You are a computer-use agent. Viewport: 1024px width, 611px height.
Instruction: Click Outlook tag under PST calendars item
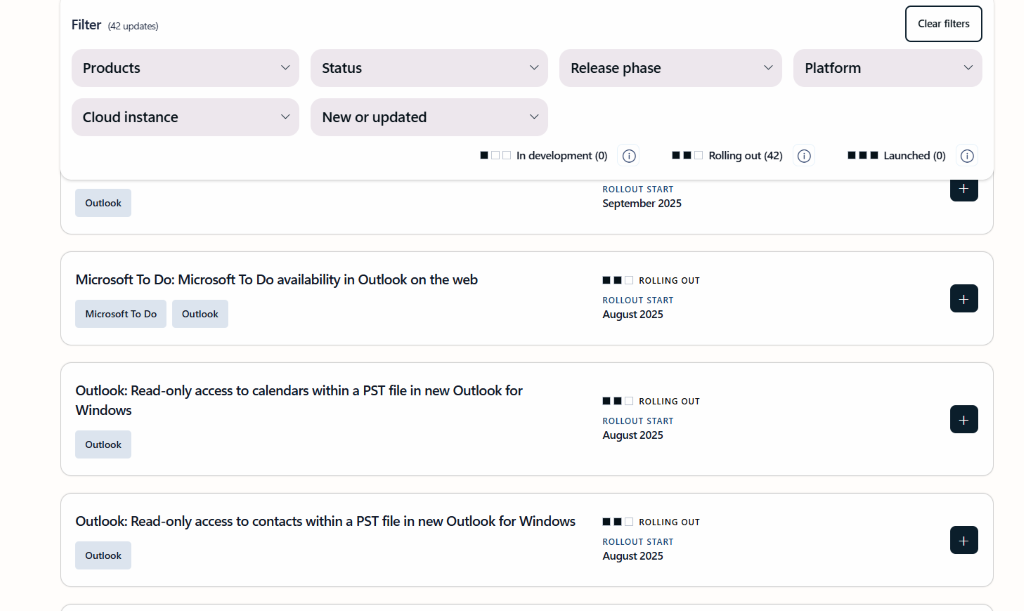point(103,445)
